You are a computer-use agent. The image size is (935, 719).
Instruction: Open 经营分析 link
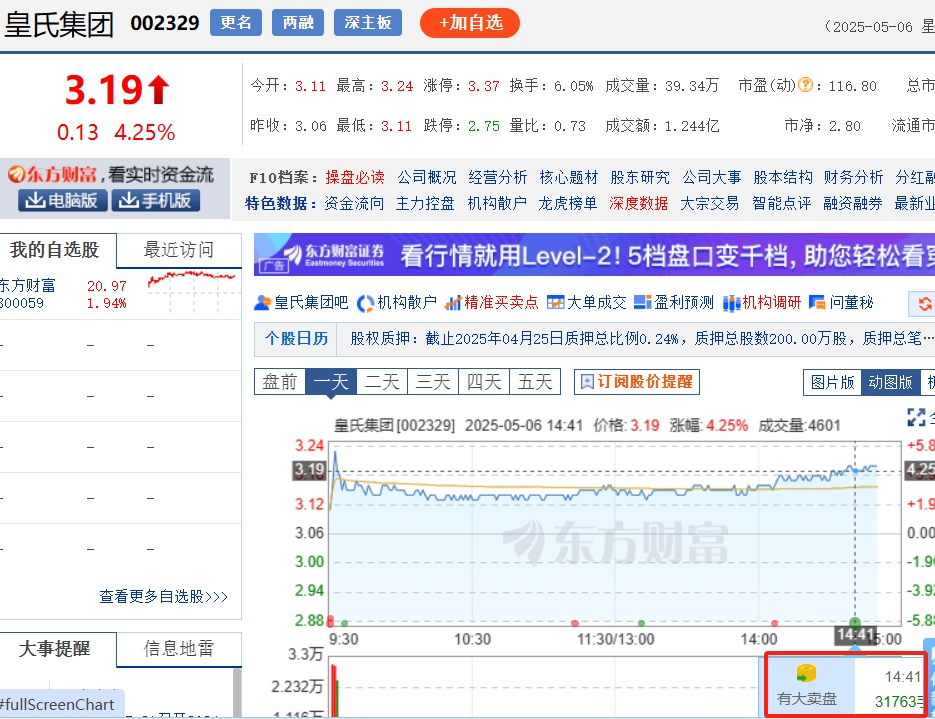(x=497, y=178)
